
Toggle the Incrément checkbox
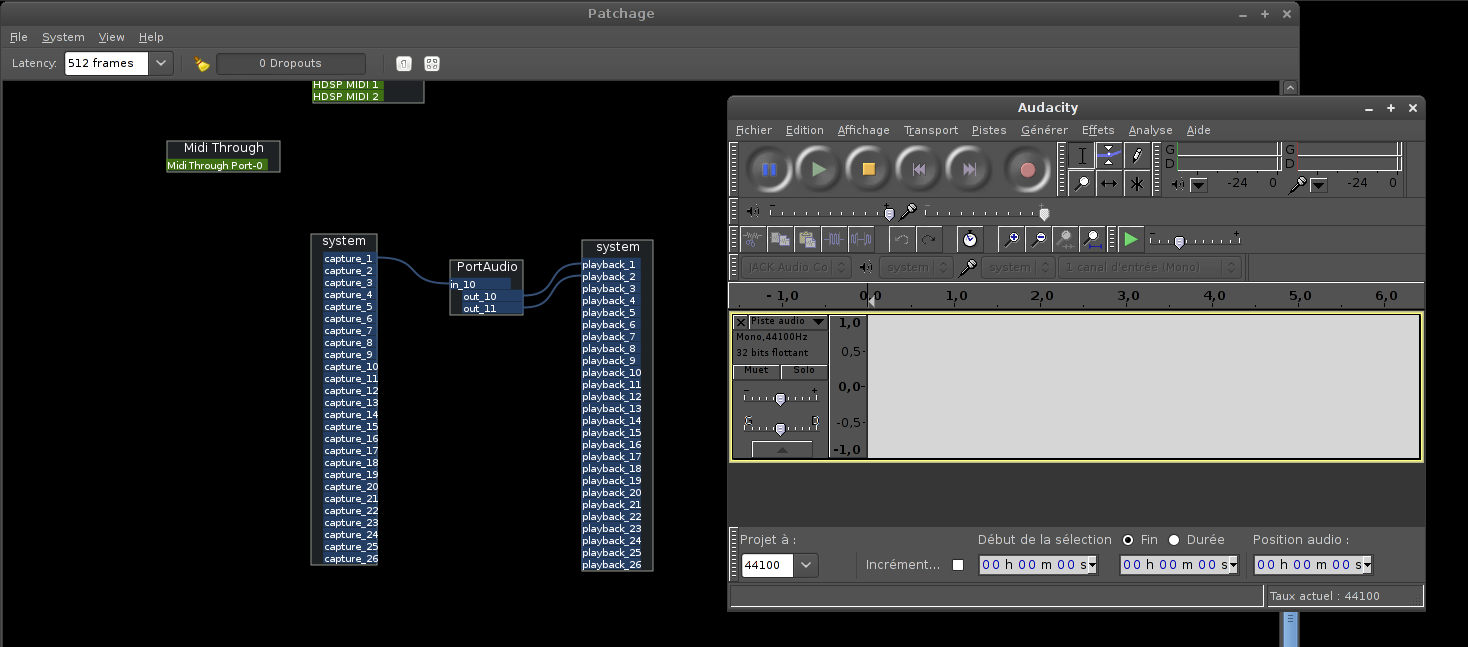click(958, 565)
